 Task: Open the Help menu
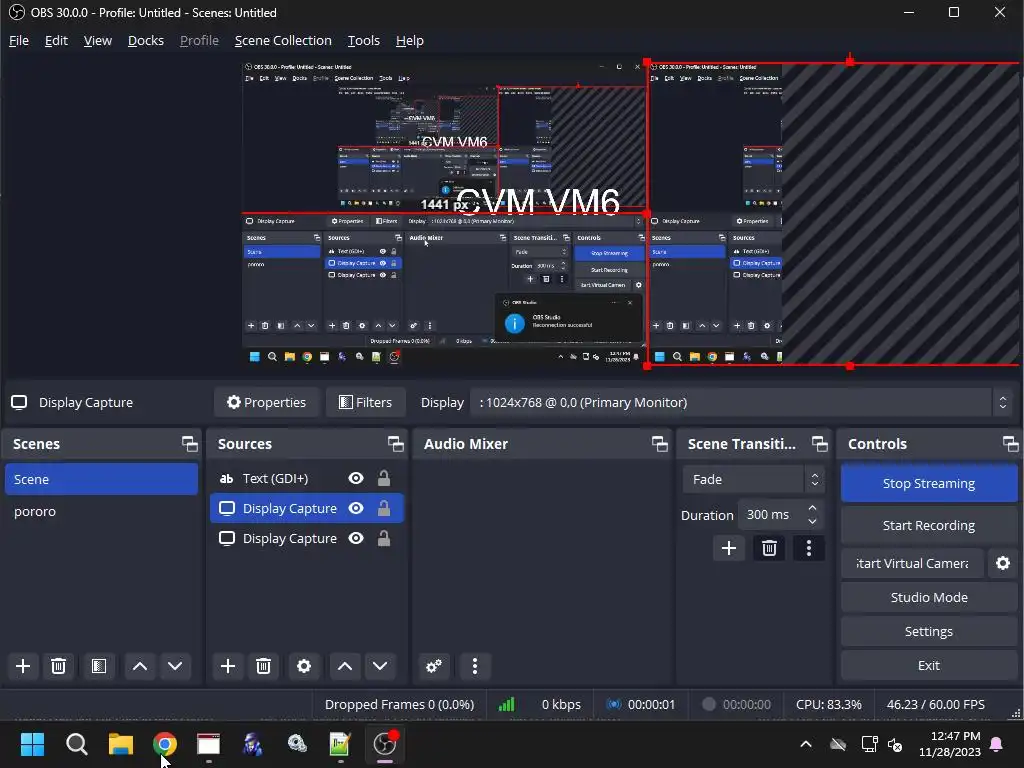pyautogui.click(x=409, y=40)
